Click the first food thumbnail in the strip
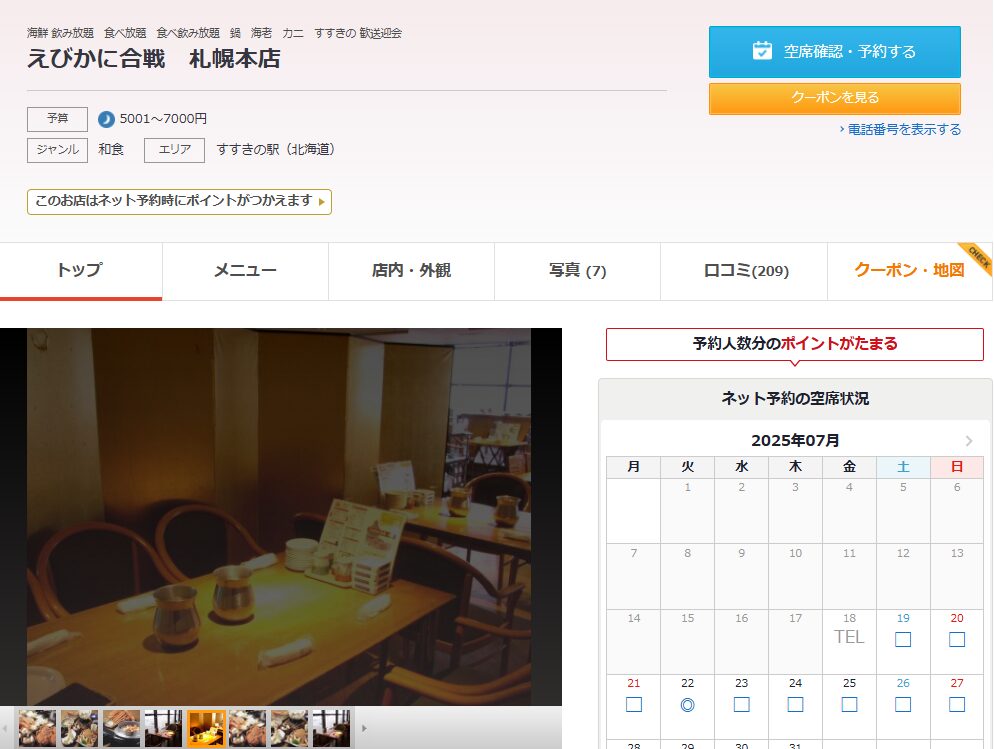 point(38,728)
